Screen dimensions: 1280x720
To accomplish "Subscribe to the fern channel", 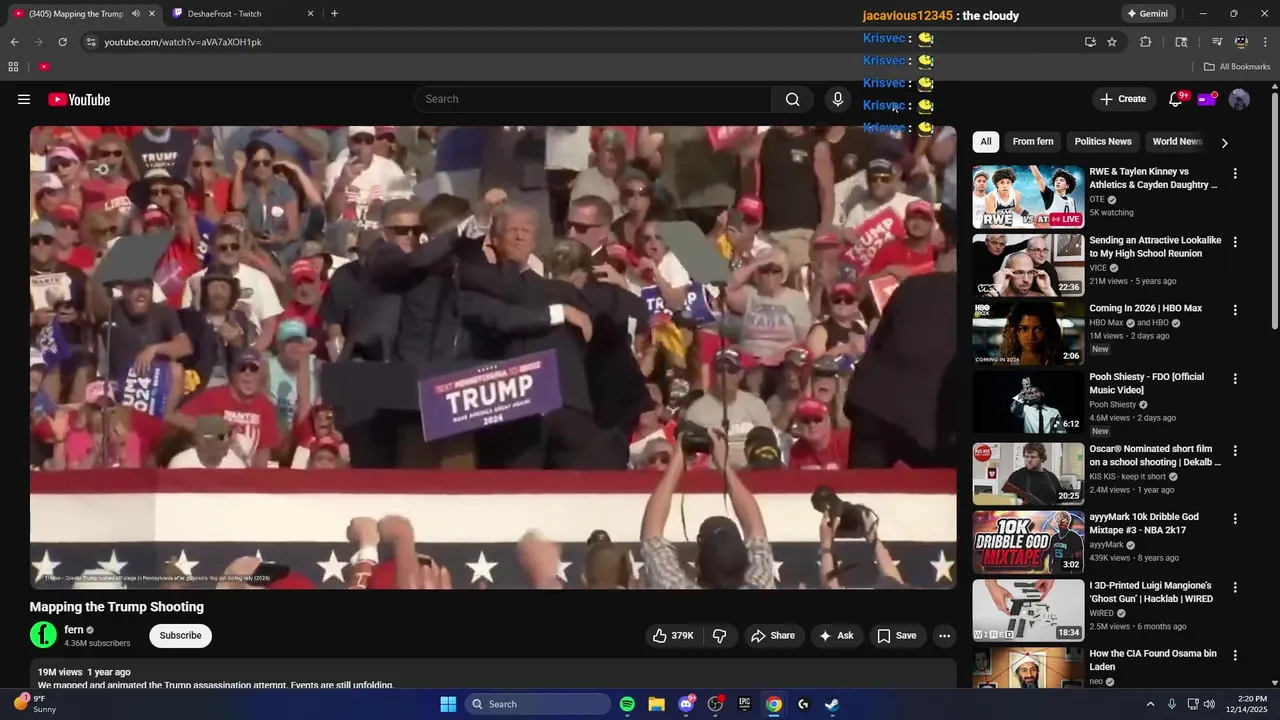I will tap(181, 636).
